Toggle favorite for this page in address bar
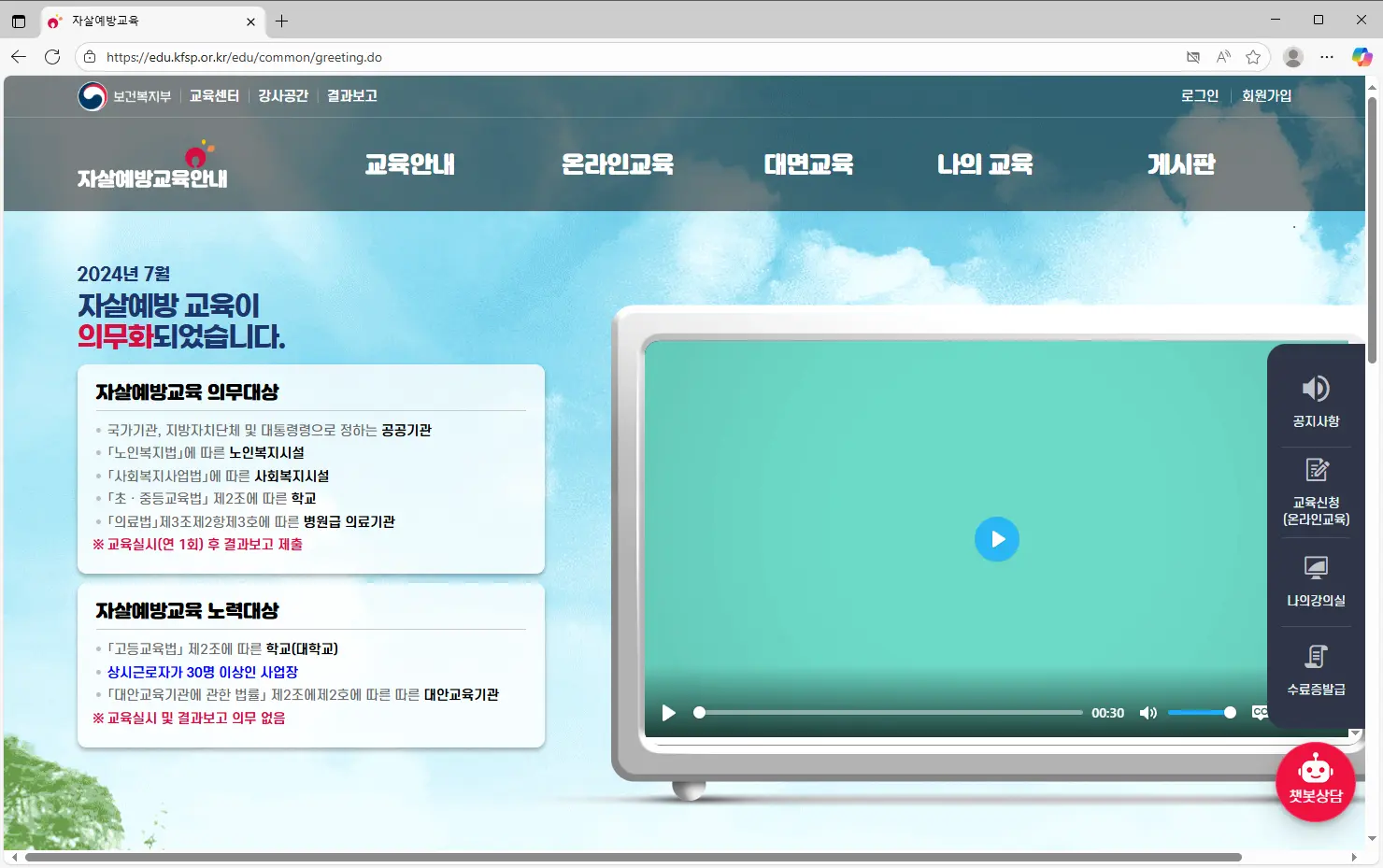The width and height of the screenshot is (1383, 868). click(1253, 56)
